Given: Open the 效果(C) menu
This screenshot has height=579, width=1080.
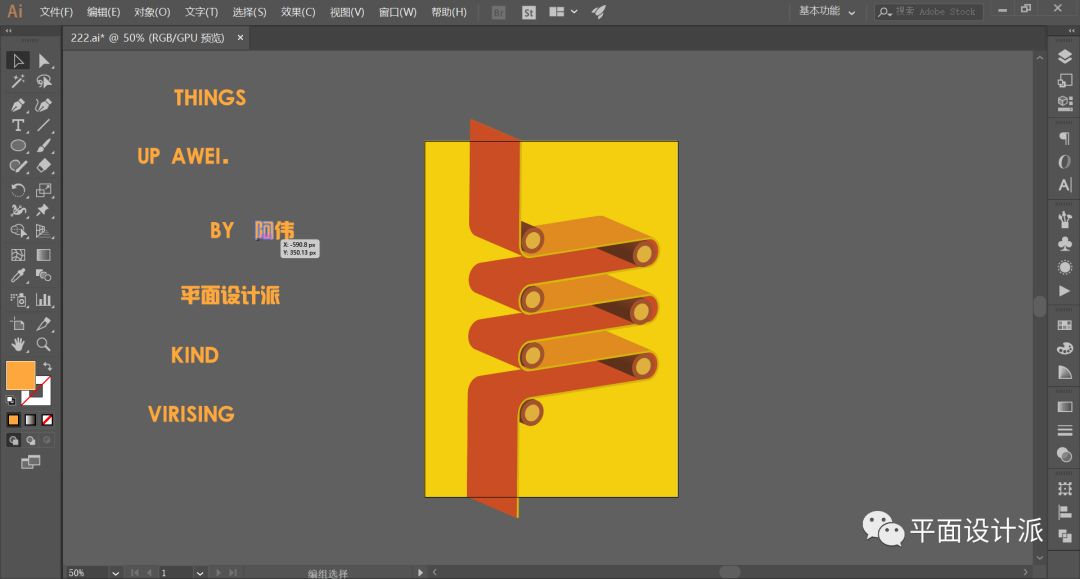Looking at the screenshot, I should pos(297,12).
